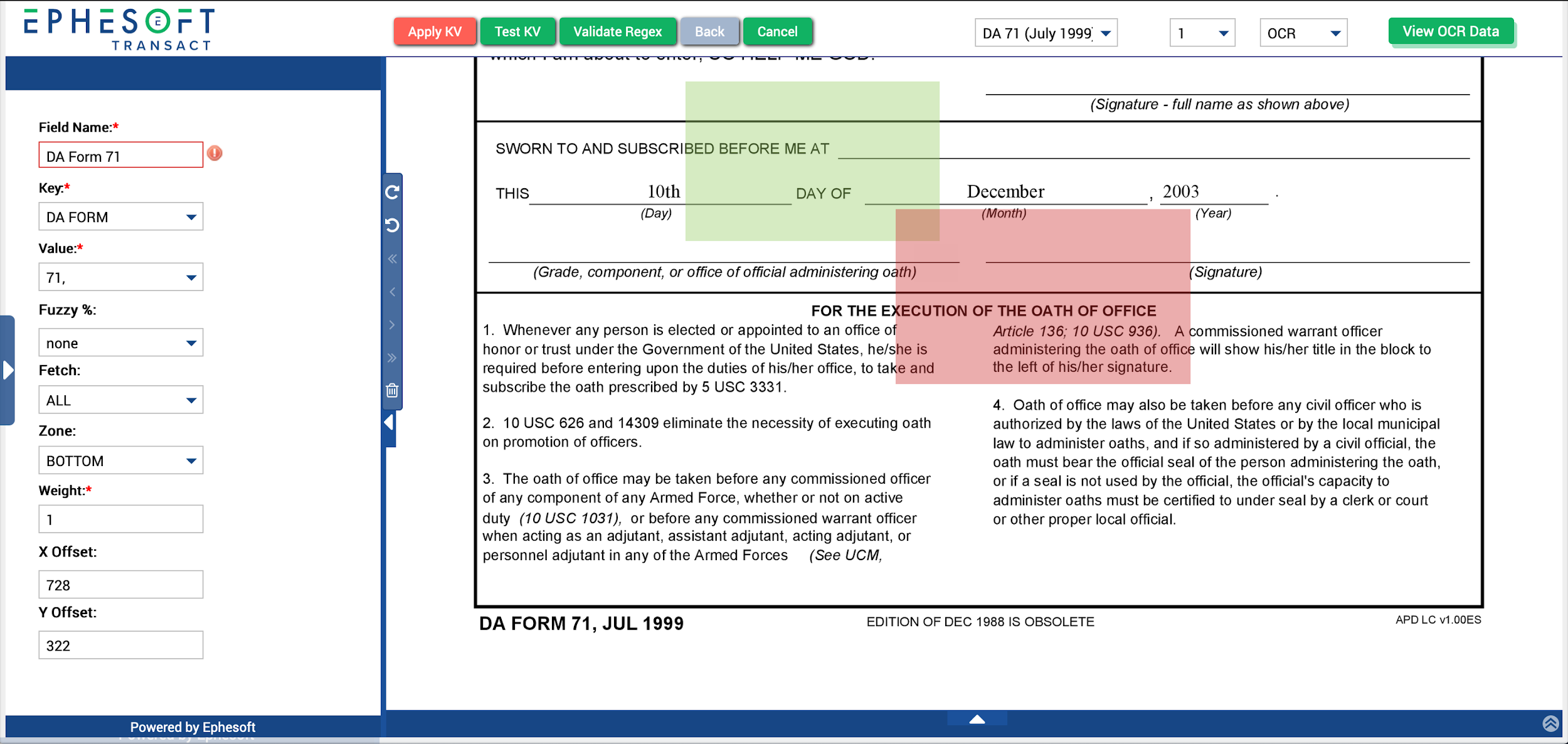
Task: Click '10th' day value in document
Action: coord(664,191)
